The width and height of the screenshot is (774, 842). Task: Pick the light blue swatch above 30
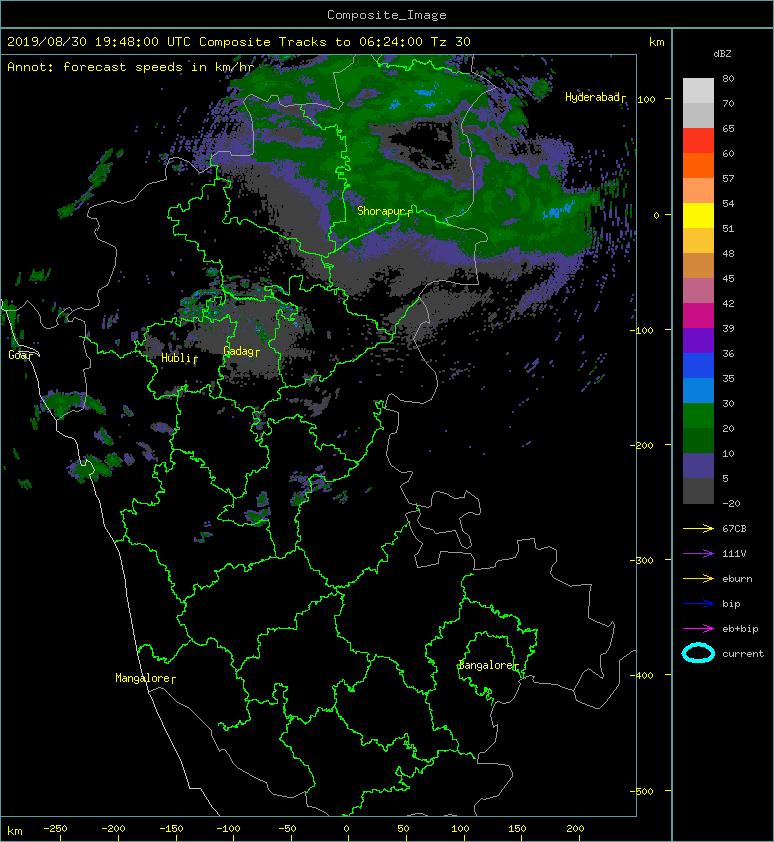[698, 391]
